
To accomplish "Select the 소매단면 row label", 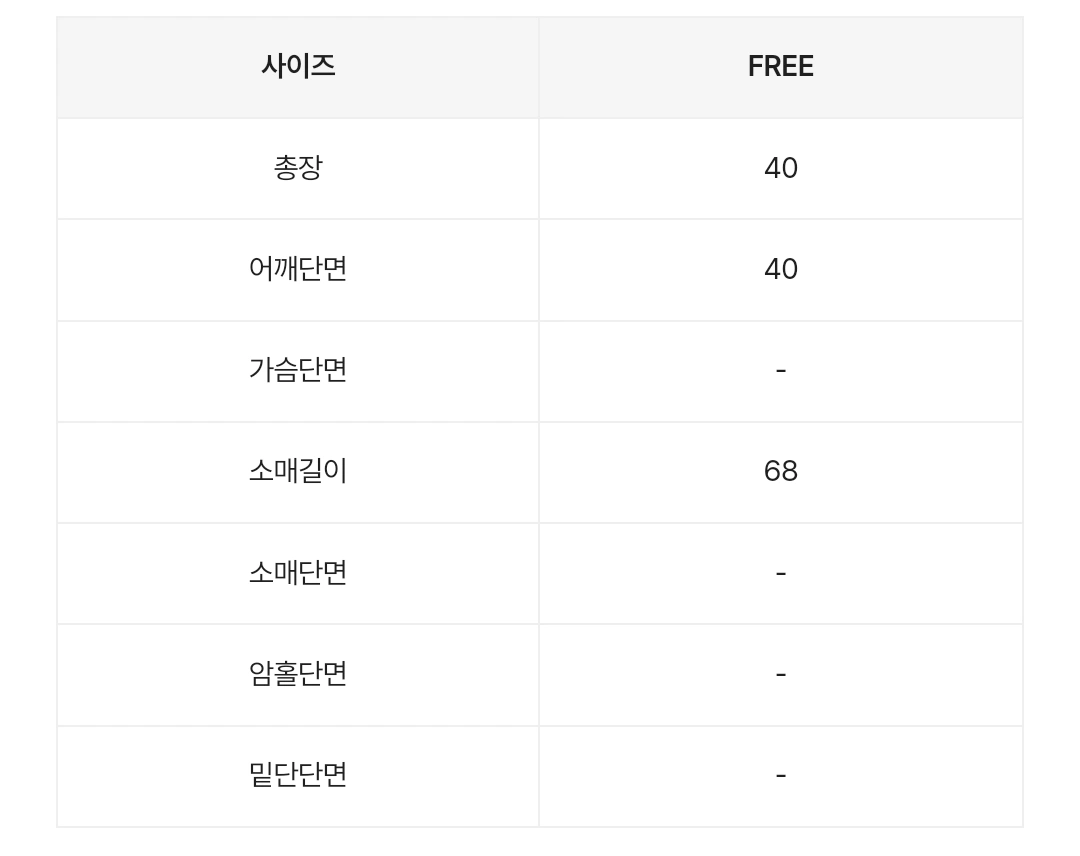I will click(298, 573).
